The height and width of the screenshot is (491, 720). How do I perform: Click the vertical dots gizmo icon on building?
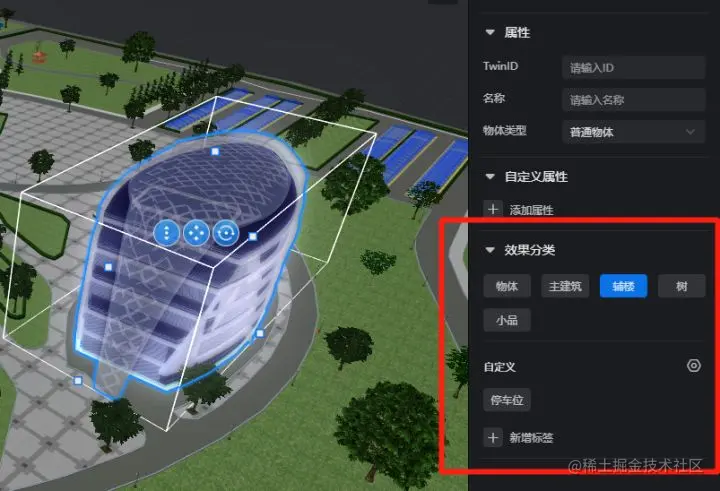pos(166,232)
